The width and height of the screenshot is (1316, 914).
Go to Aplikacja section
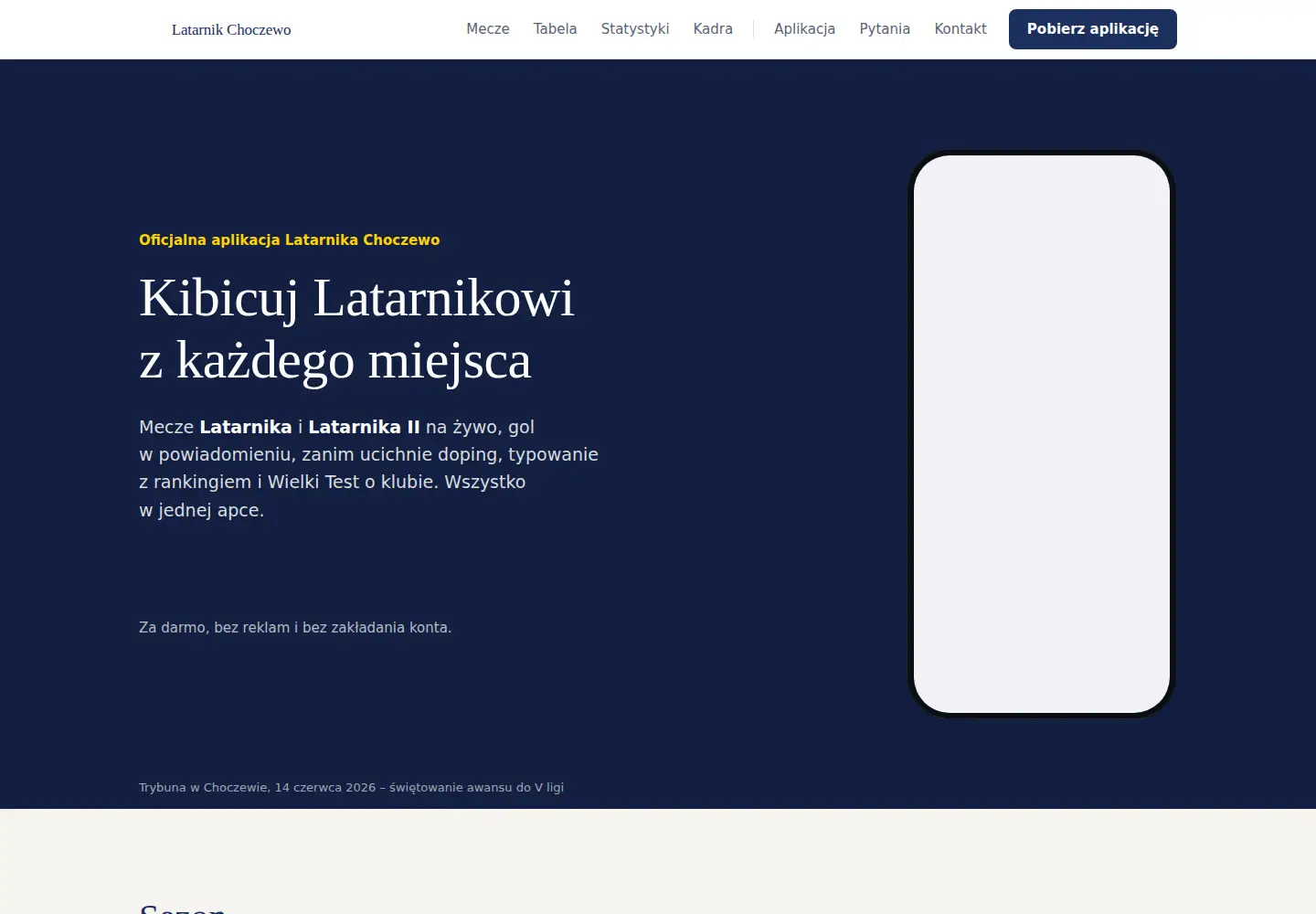point(804,29)
